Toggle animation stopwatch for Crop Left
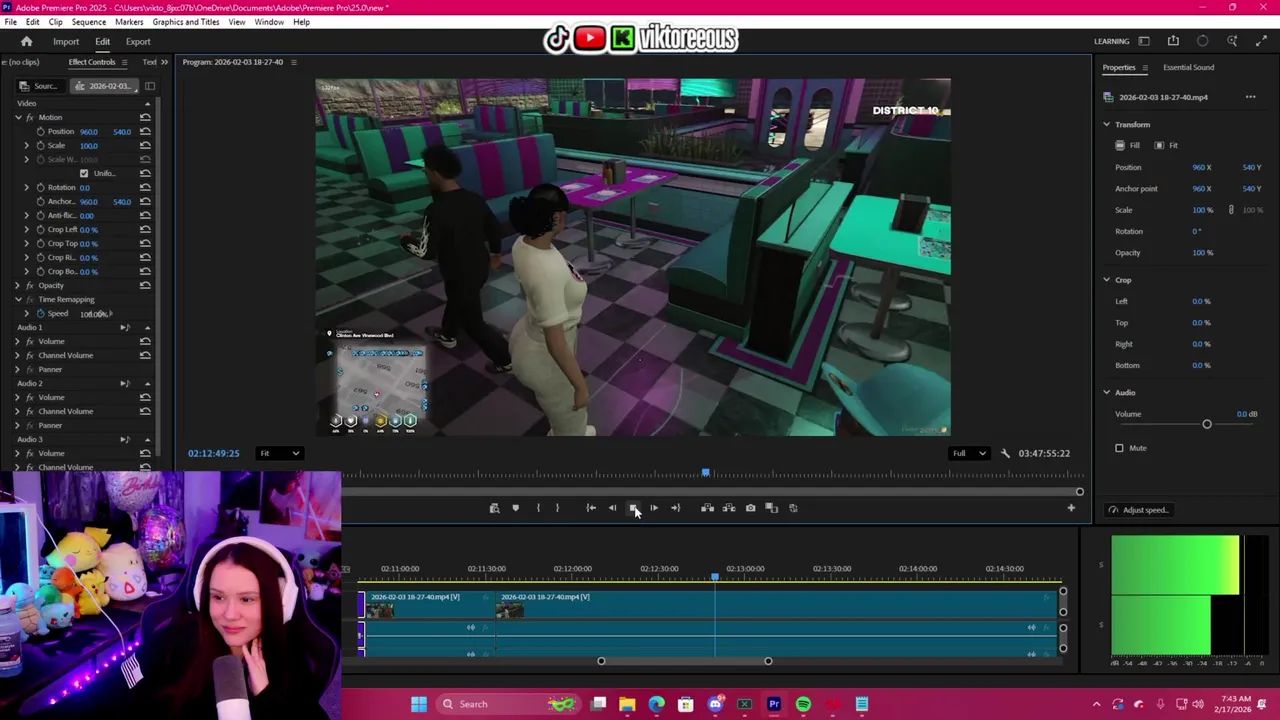 41,229
